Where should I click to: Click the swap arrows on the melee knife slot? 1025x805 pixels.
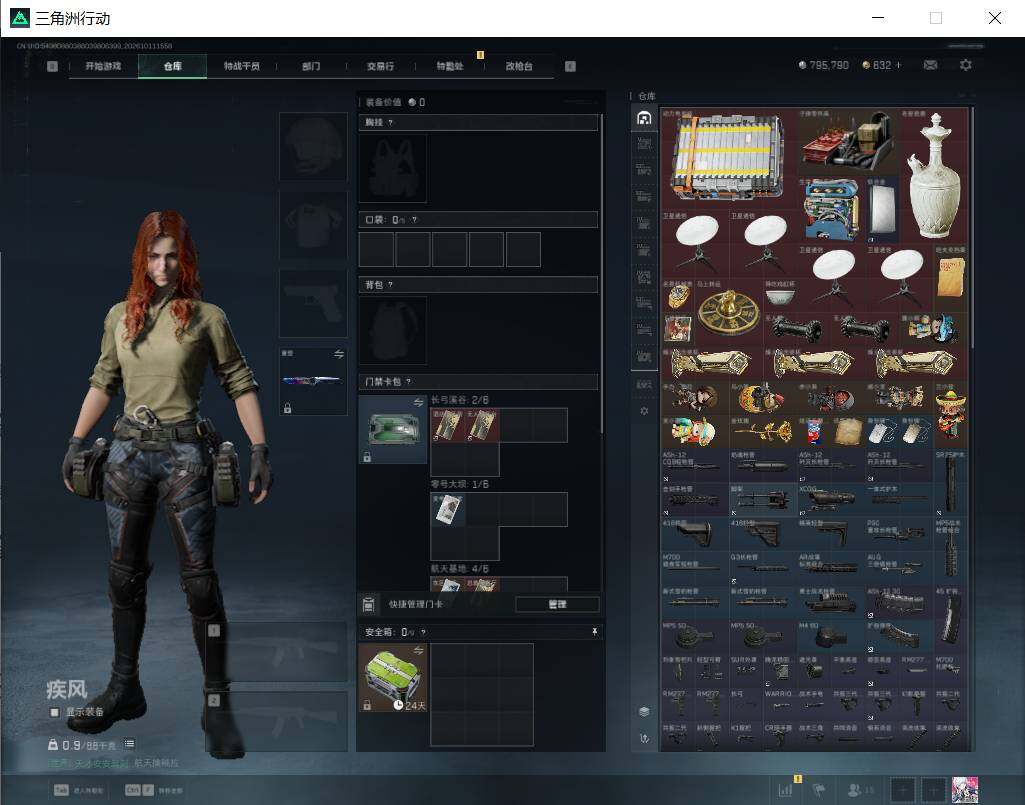click(x=339, y=354)
